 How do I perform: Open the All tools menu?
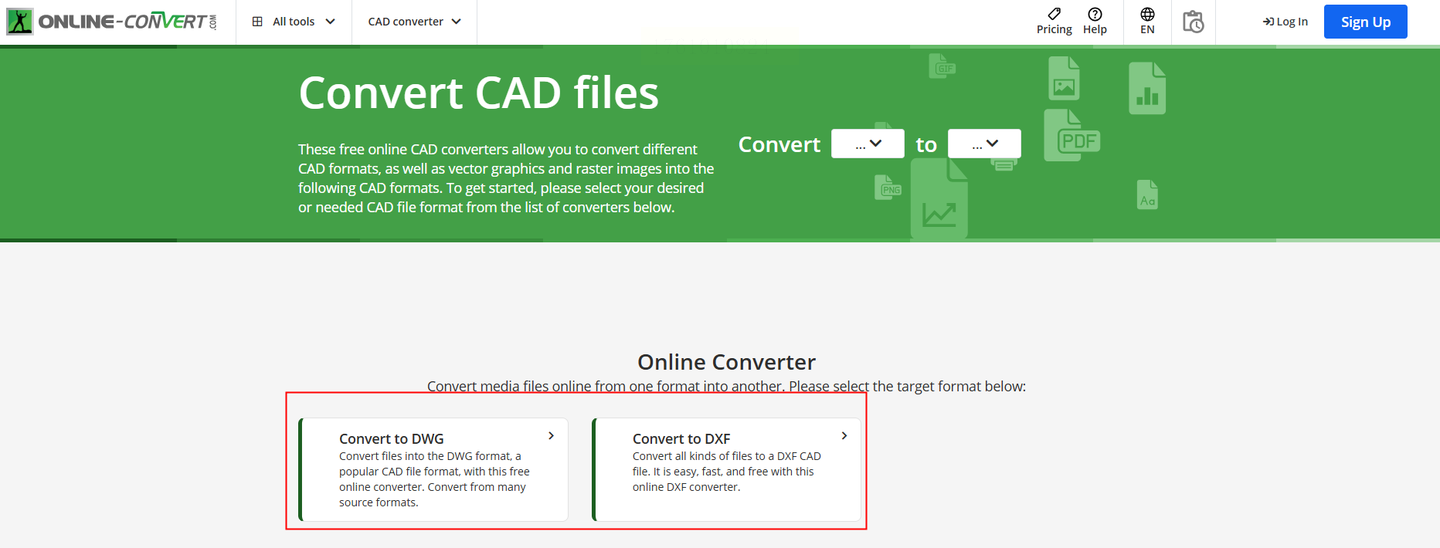293,21
